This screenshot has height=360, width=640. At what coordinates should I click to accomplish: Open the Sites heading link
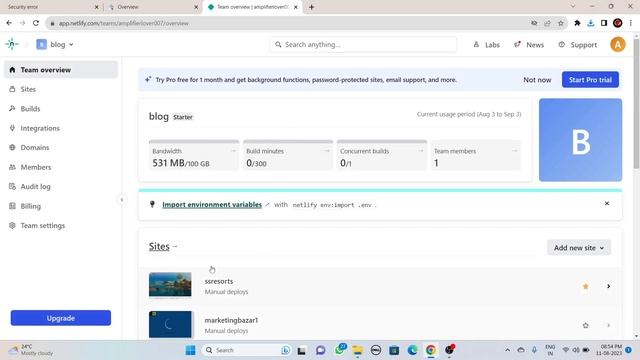pos(159,247)
